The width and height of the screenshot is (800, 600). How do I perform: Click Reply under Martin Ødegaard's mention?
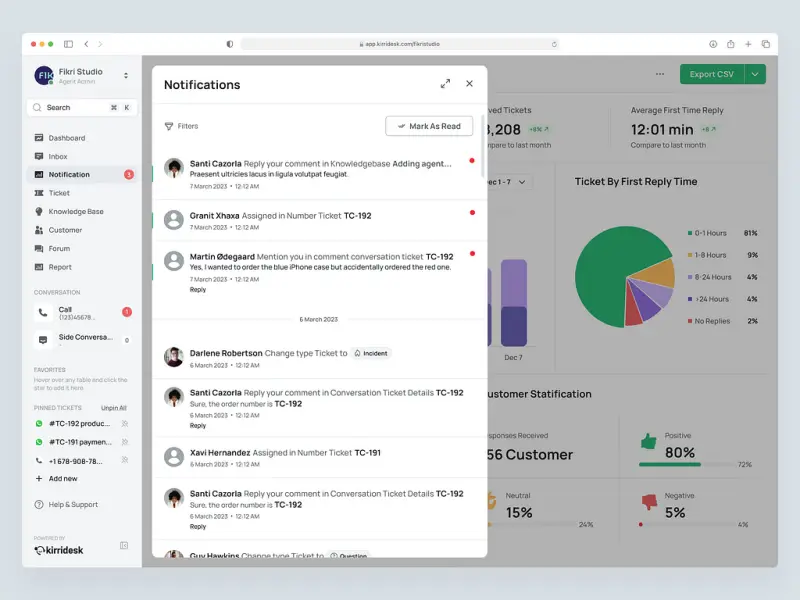(198, 289)
